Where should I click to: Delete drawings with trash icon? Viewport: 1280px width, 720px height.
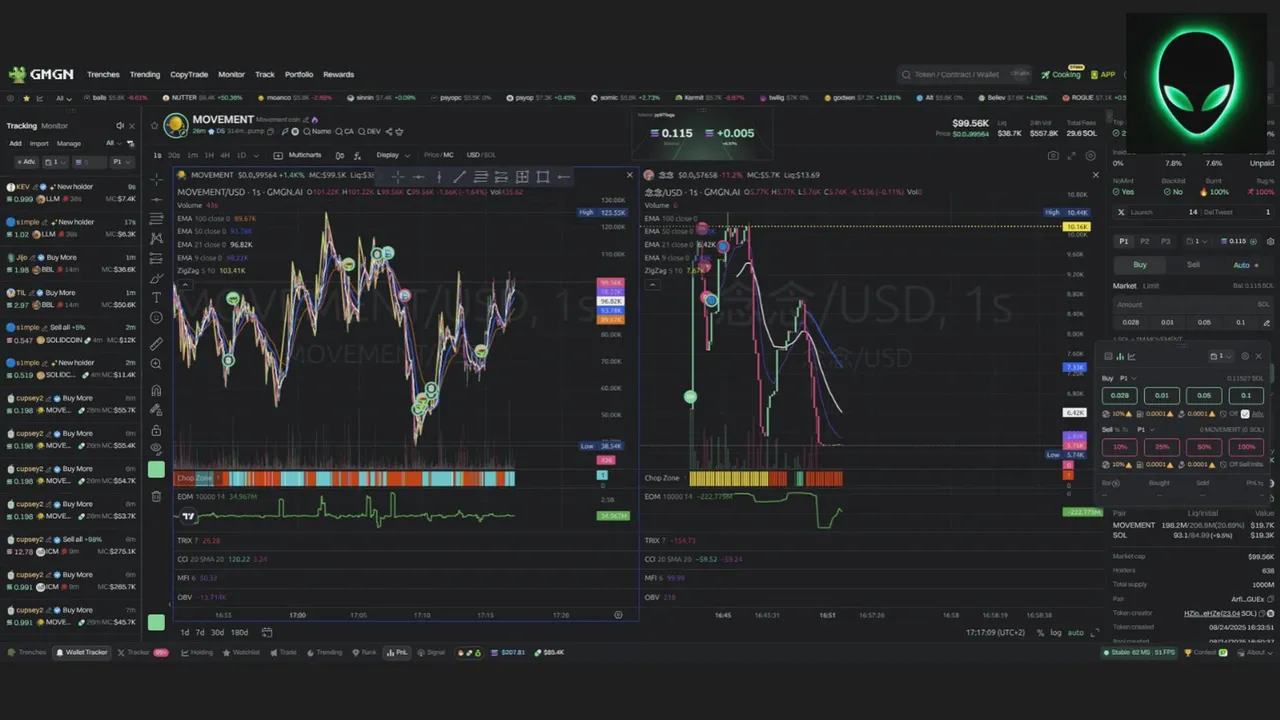tap(156, 496)
